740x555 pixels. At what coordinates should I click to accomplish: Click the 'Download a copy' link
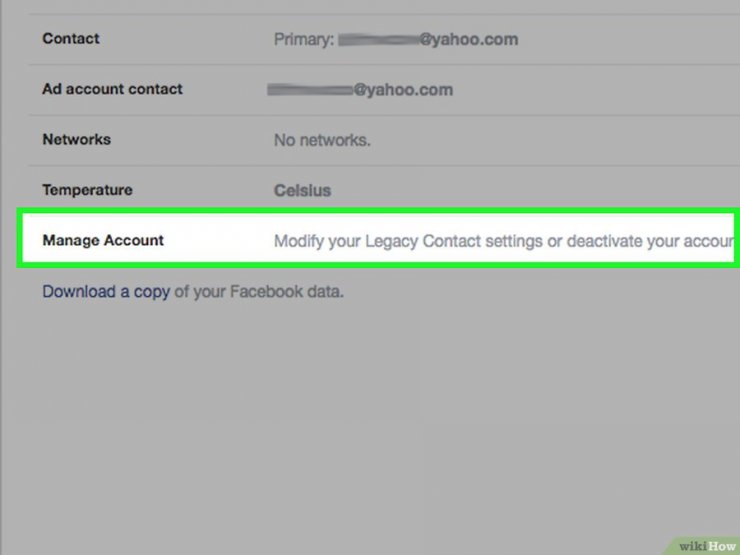[x=106, y=292]
